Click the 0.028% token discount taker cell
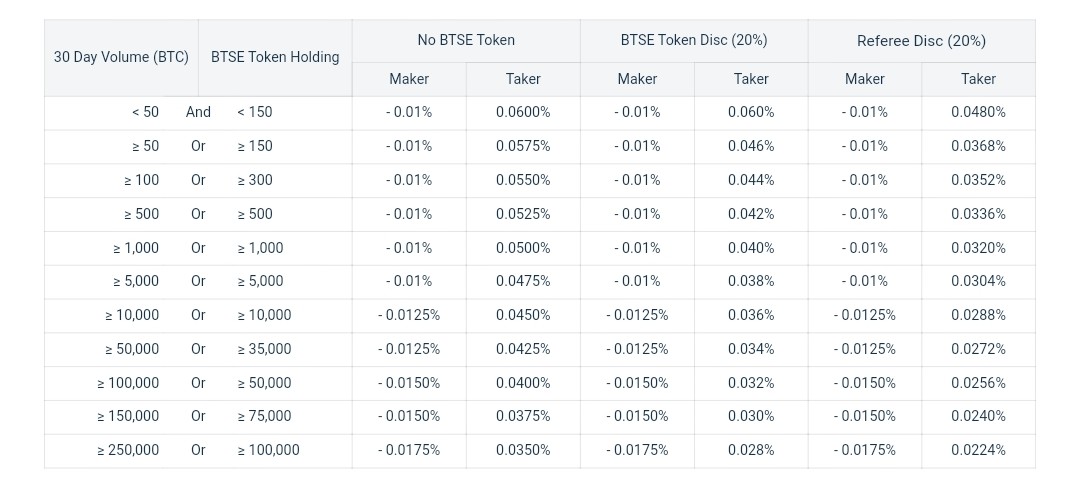This screenshot has width=1080, height=497. pyautogui.click(x=751, y=450)
